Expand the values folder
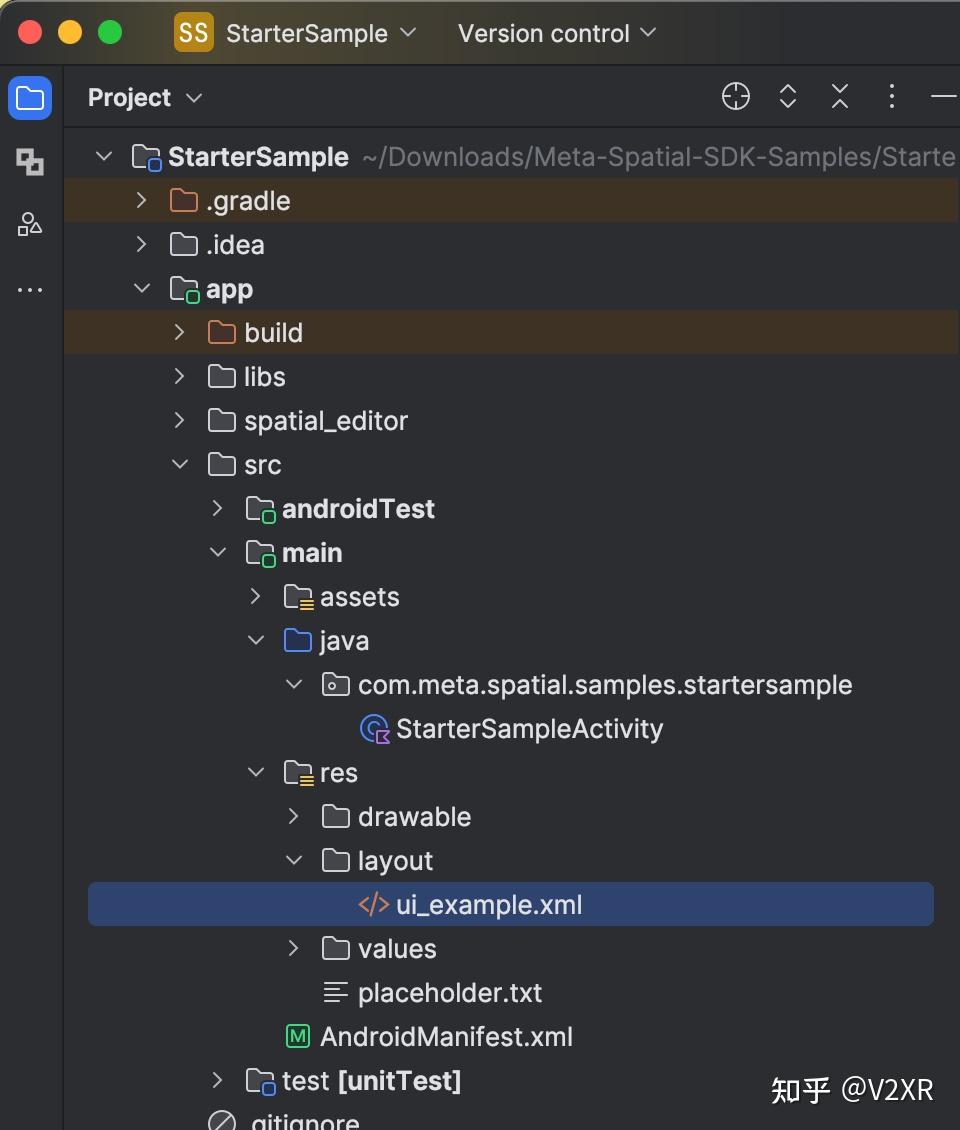The image size is (960, 1130). 293,948
